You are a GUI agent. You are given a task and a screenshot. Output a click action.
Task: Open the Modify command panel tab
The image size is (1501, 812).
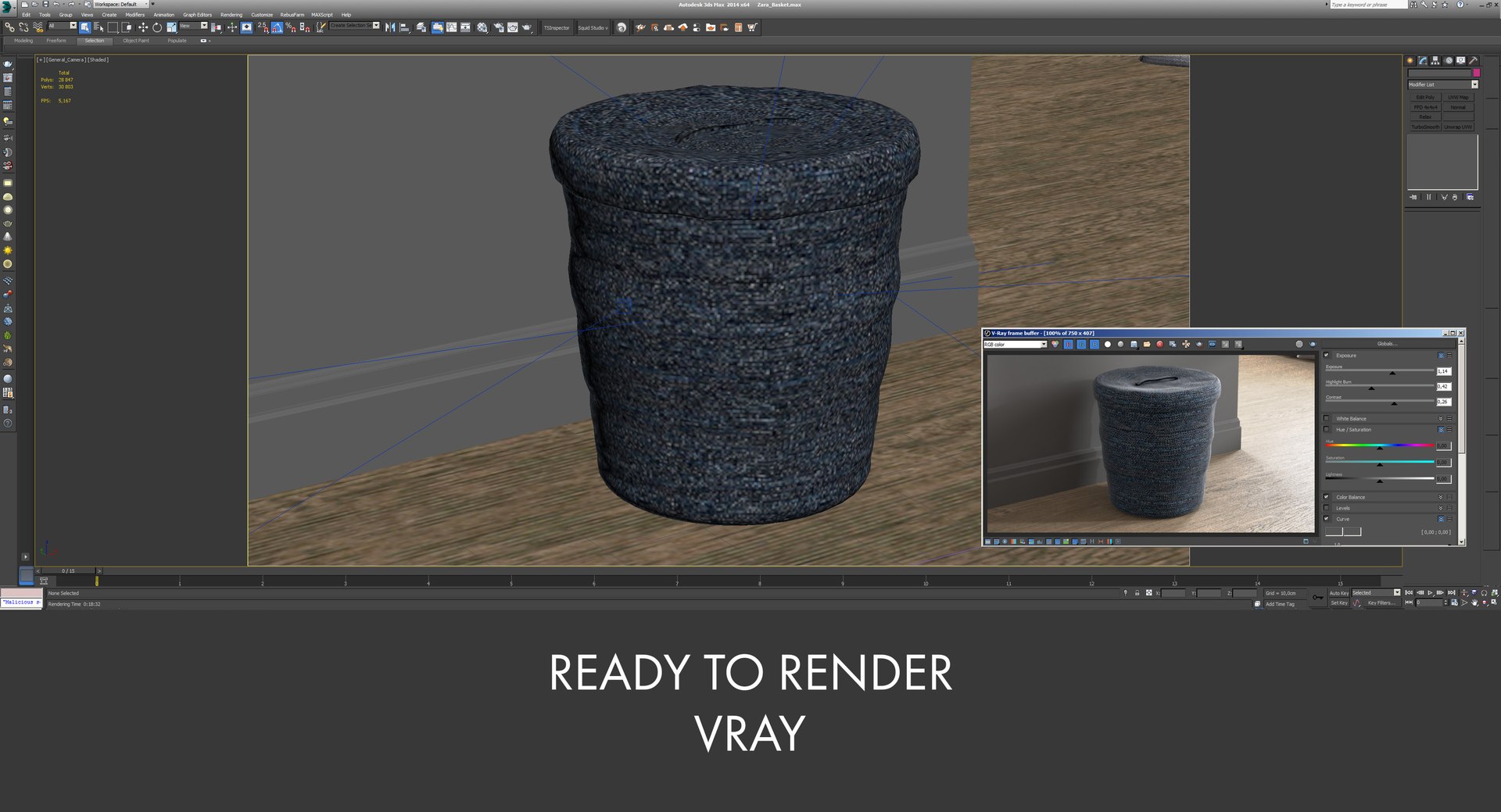point(1423,60)
